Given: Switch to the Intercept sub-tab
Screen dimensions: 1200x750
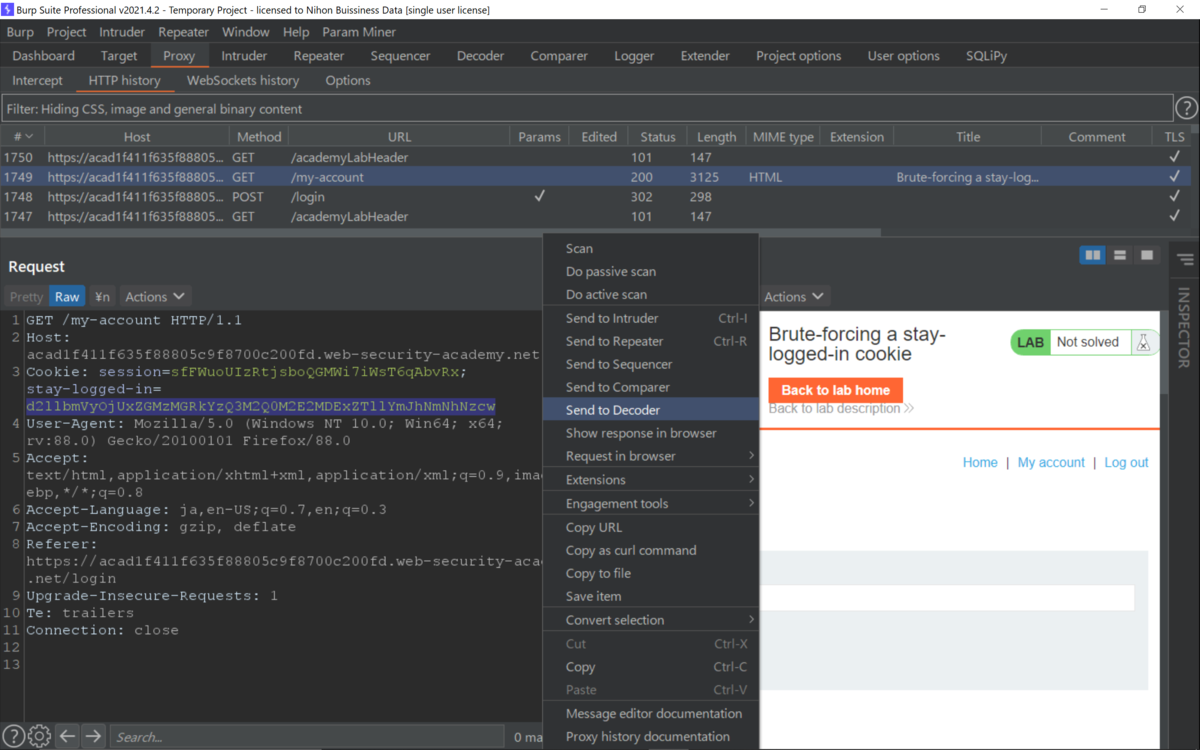Looking at the screenshot, I should [37, 80].
